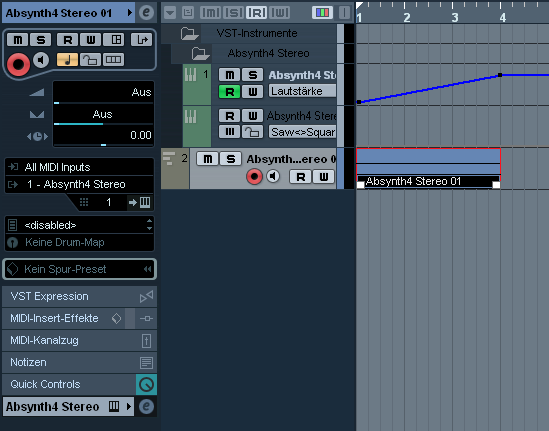Collapse the Absynth4 Stereo folder
Image resolution: width=549 pixels, height=431 pixels.
pyautogui.click(x=200, y=54)
